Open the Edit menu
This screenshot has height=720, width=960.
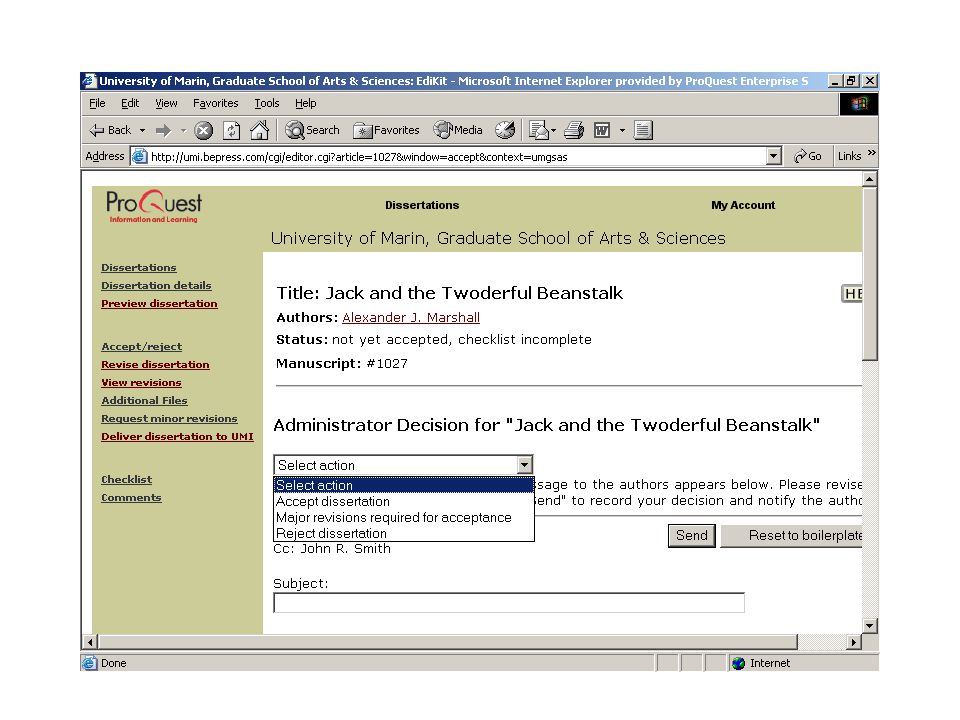click(130, 103)
